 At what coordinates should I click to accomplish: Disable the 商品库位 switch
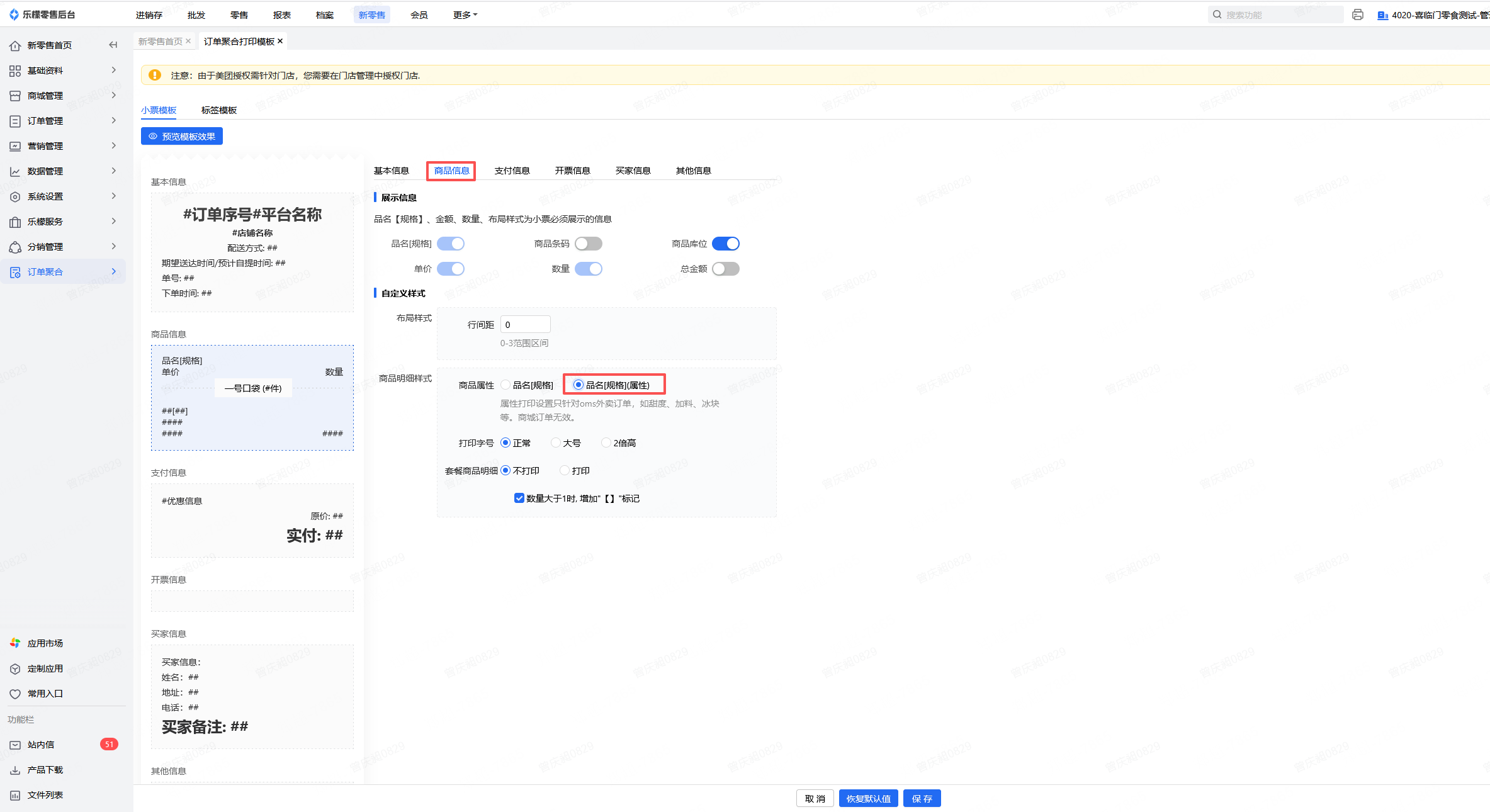(725, 244)
